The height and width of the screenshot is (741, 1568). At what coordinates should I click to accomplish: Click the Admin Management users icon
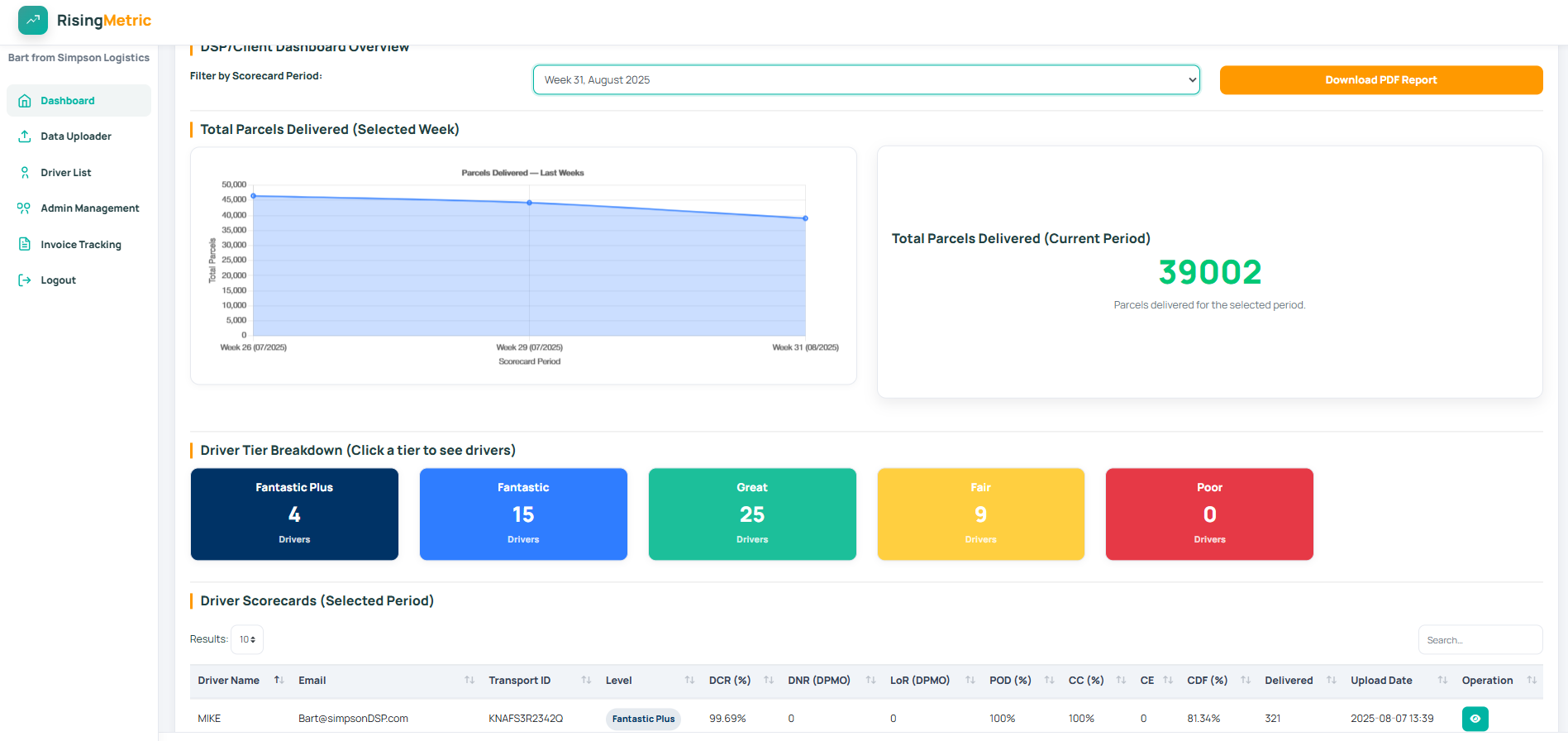pyautogui.click(x=24, y=208)
